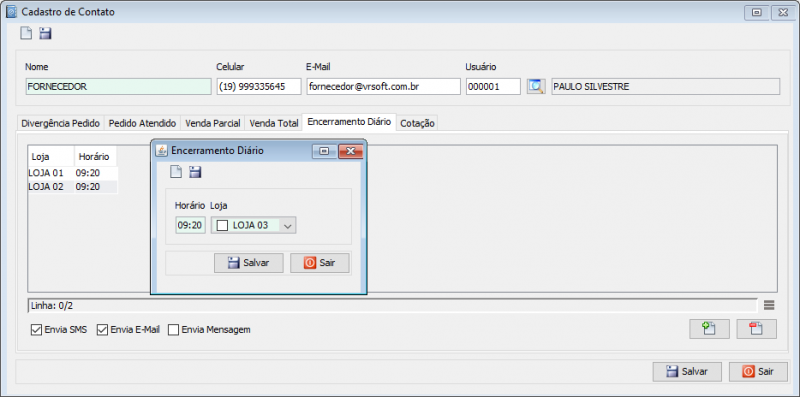The image size is (800, 397).
Task: Click the Horário column header in table
Action: click(x=96, y=157)
